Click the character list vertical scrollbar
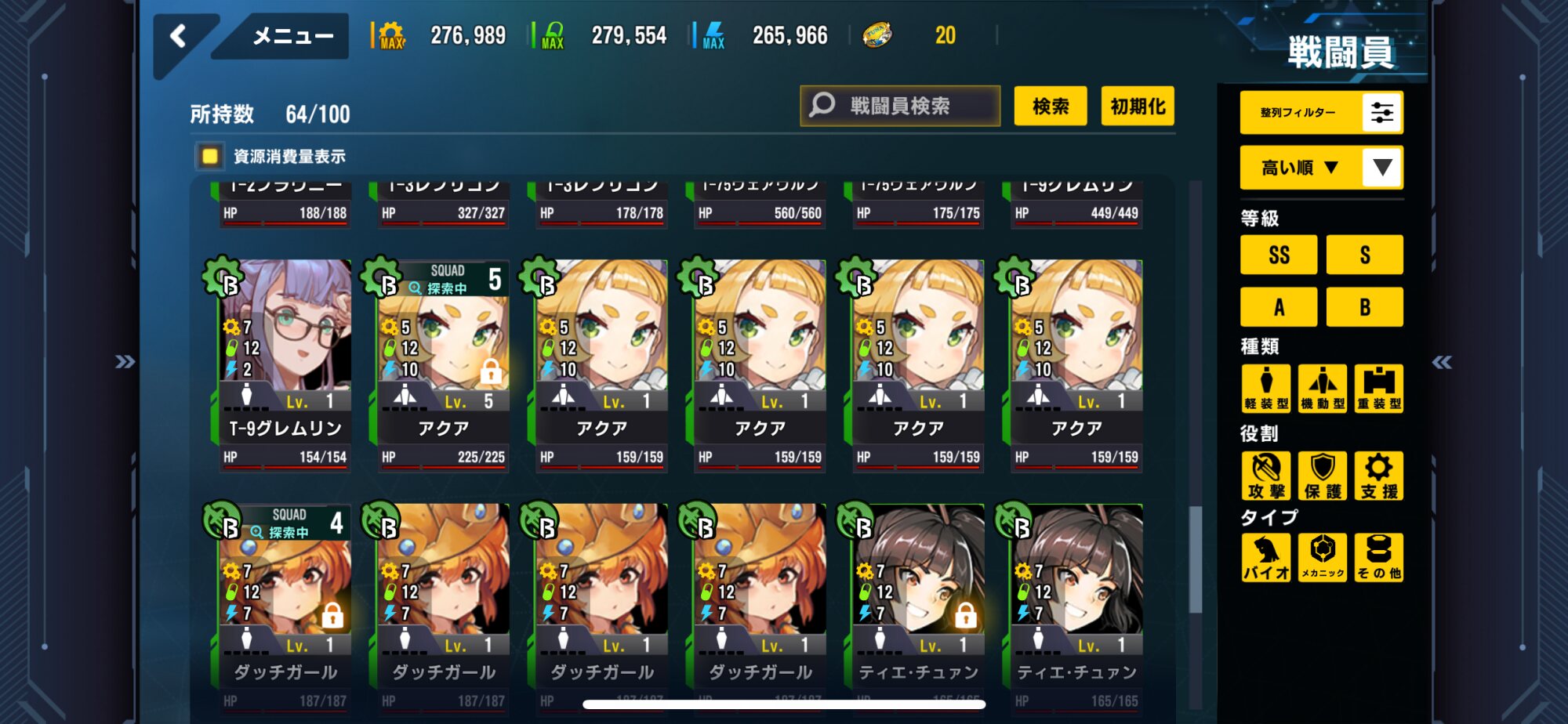This screenshot has height=724, width=1568. (x=1196, y=559)
